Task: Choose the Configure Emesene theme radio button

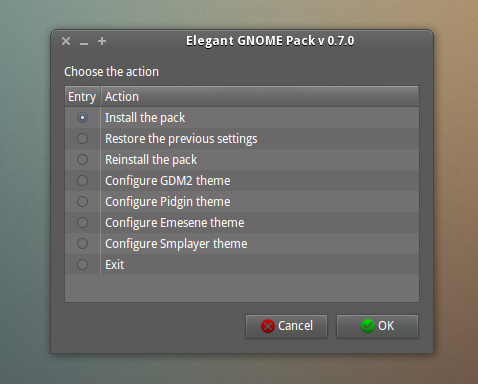Action: click(82, 223)
